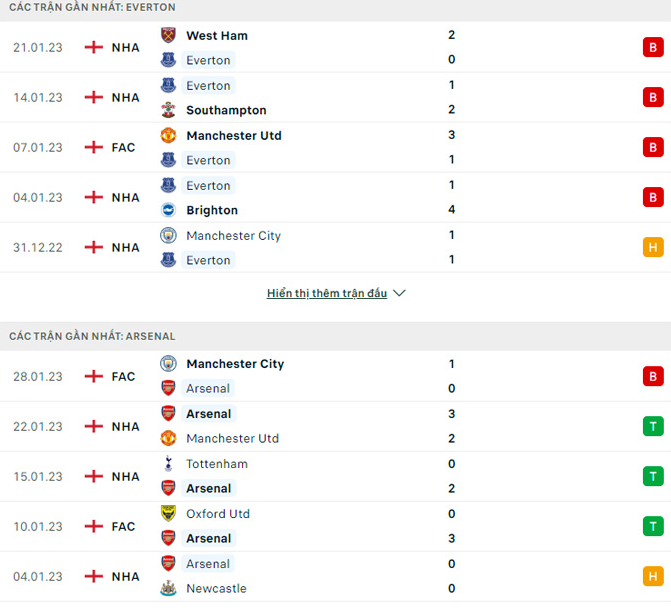This screenshot has height=616, width=671.
Task: Click the Southampton club crest
Action: point(168,110)
